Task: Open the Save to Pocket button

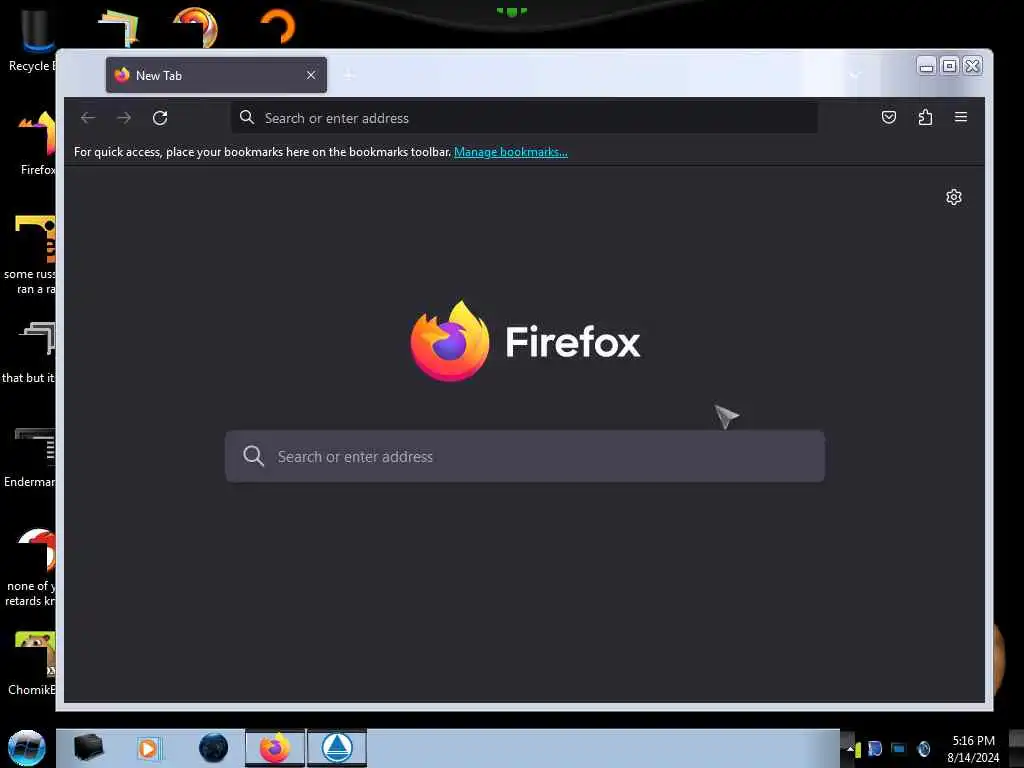Action: tap(889, 117)
